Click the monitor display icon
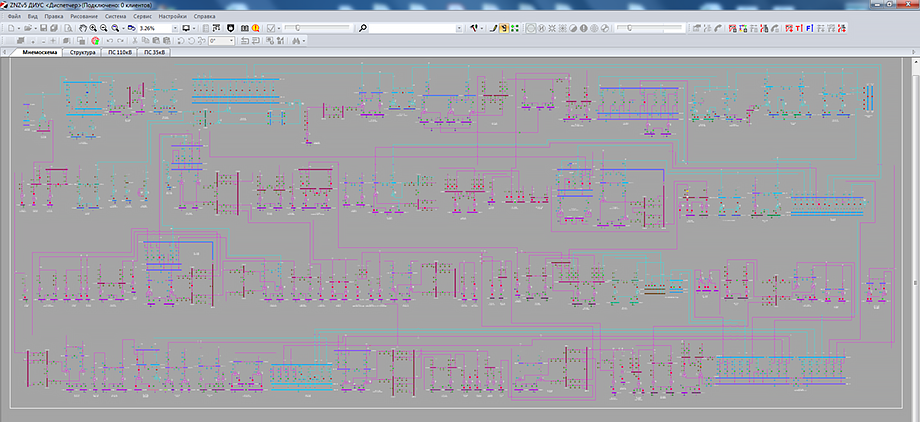This screenshot has height=422, width=920. click(186, 28)
